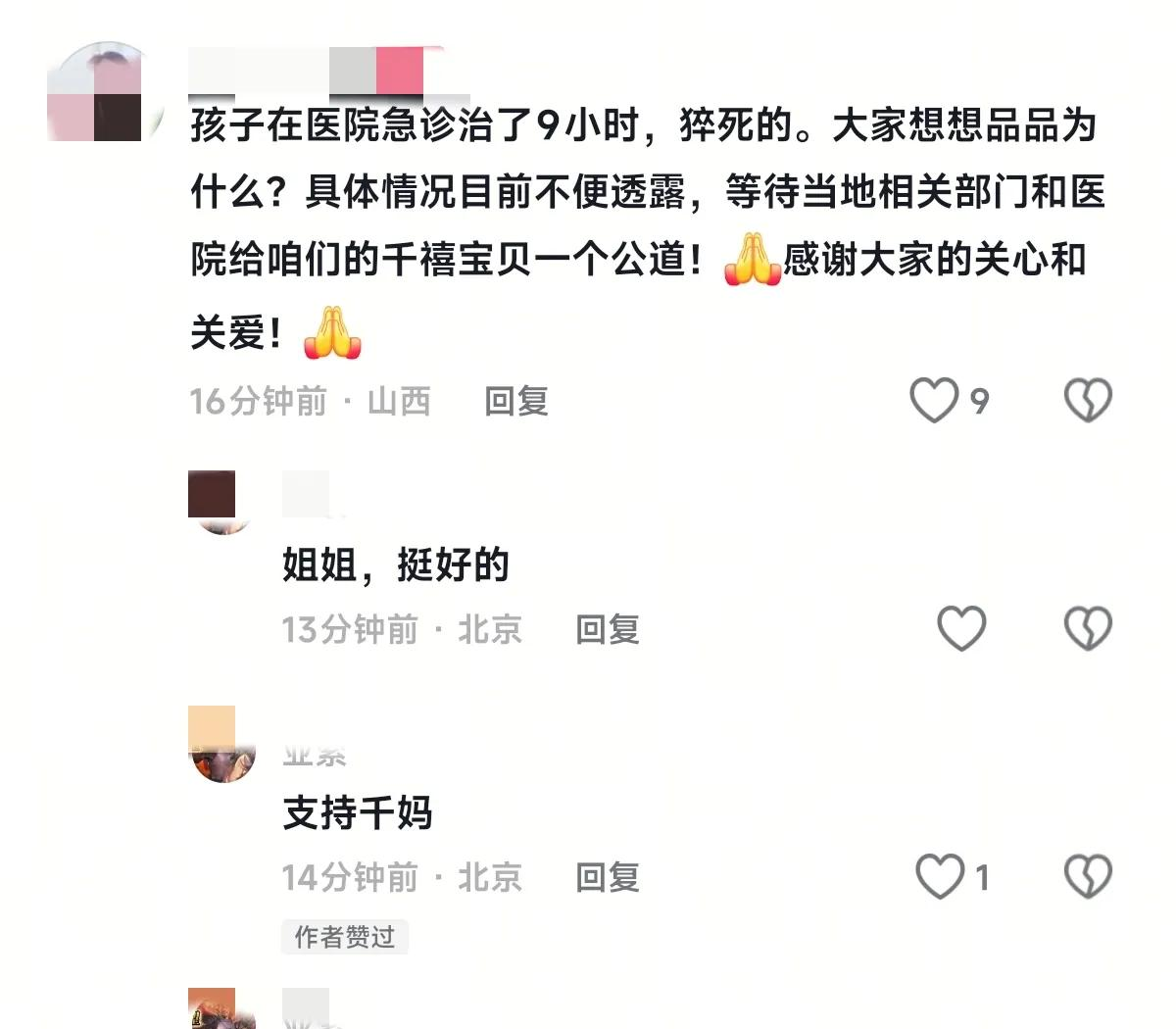Like the '姐姐，挺好的' reply
The height and width of the screenshot is (1029, 1176).
(961, 628)
